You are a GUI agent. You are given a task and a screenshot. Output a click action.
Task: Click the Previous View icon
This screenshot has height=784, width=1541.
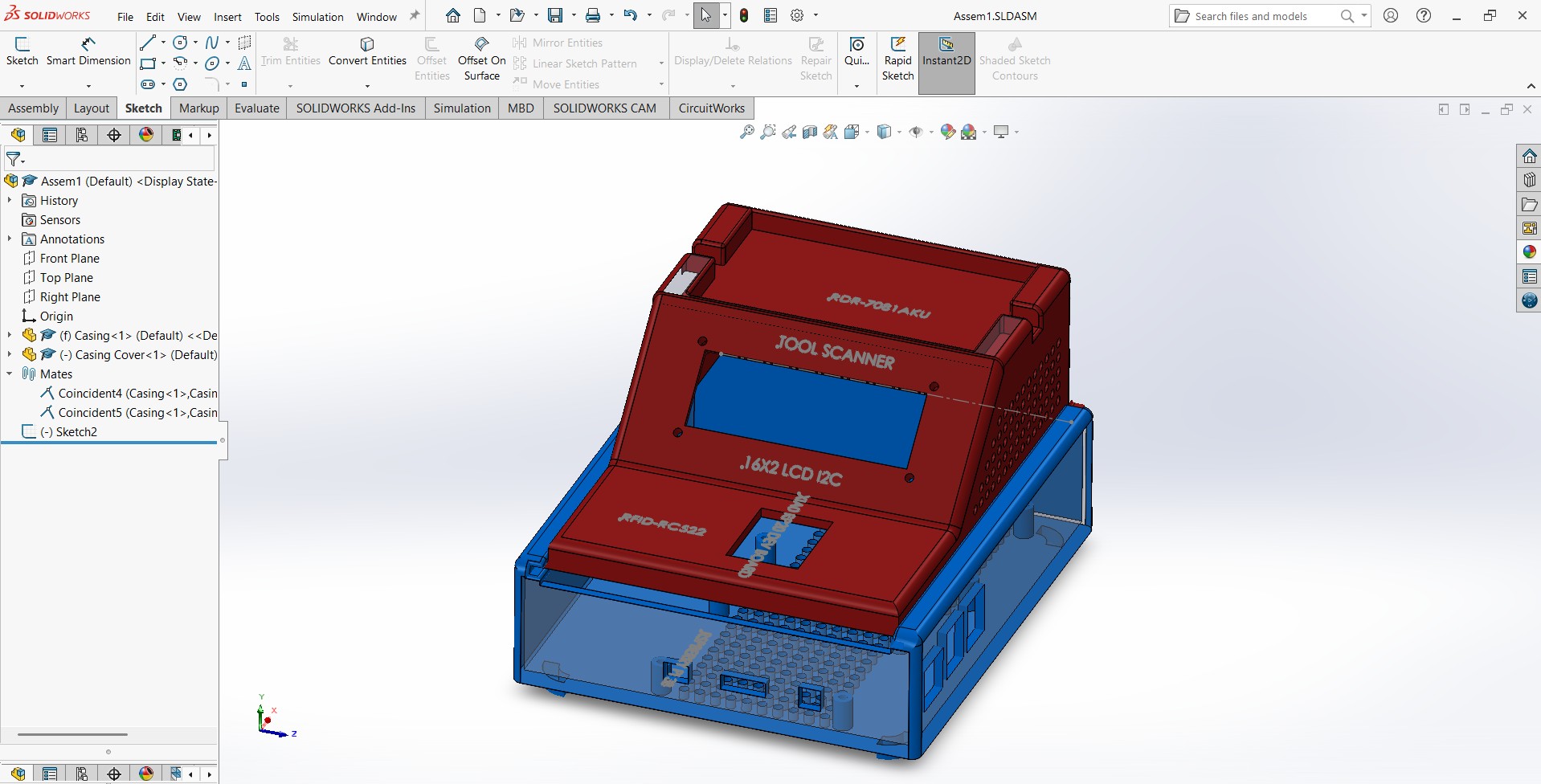point(789,132)
